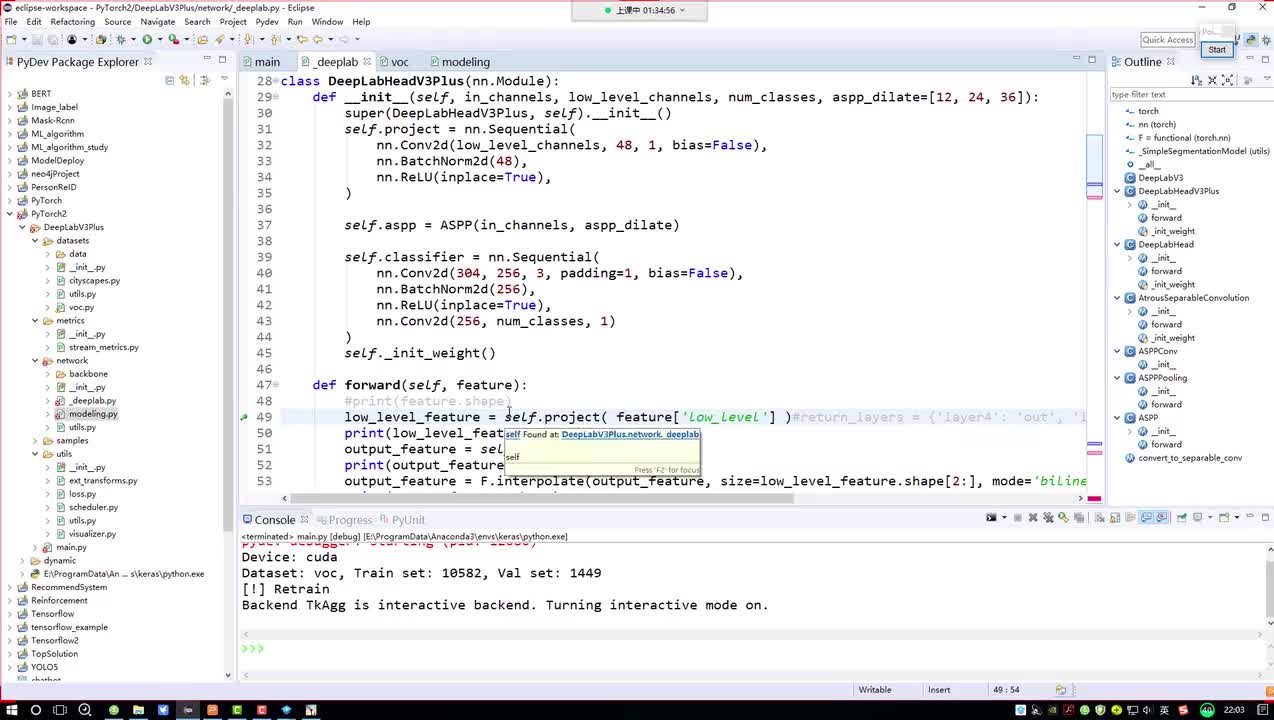
Task: Expand the BERT project
Action: (10, 94)
